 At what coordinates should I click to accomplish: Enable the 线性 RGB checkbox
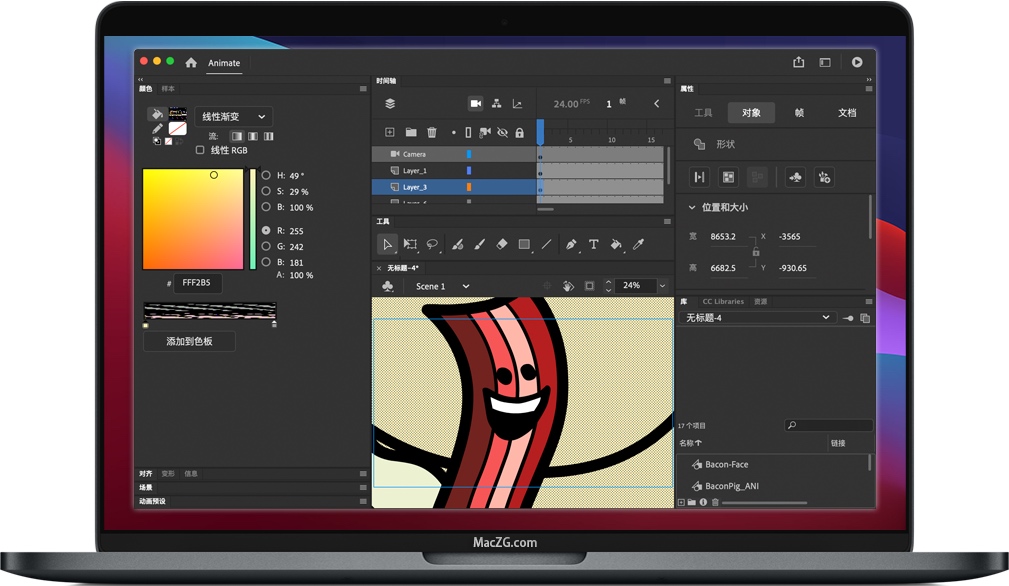pyautogui.click(x=200, y=150)
